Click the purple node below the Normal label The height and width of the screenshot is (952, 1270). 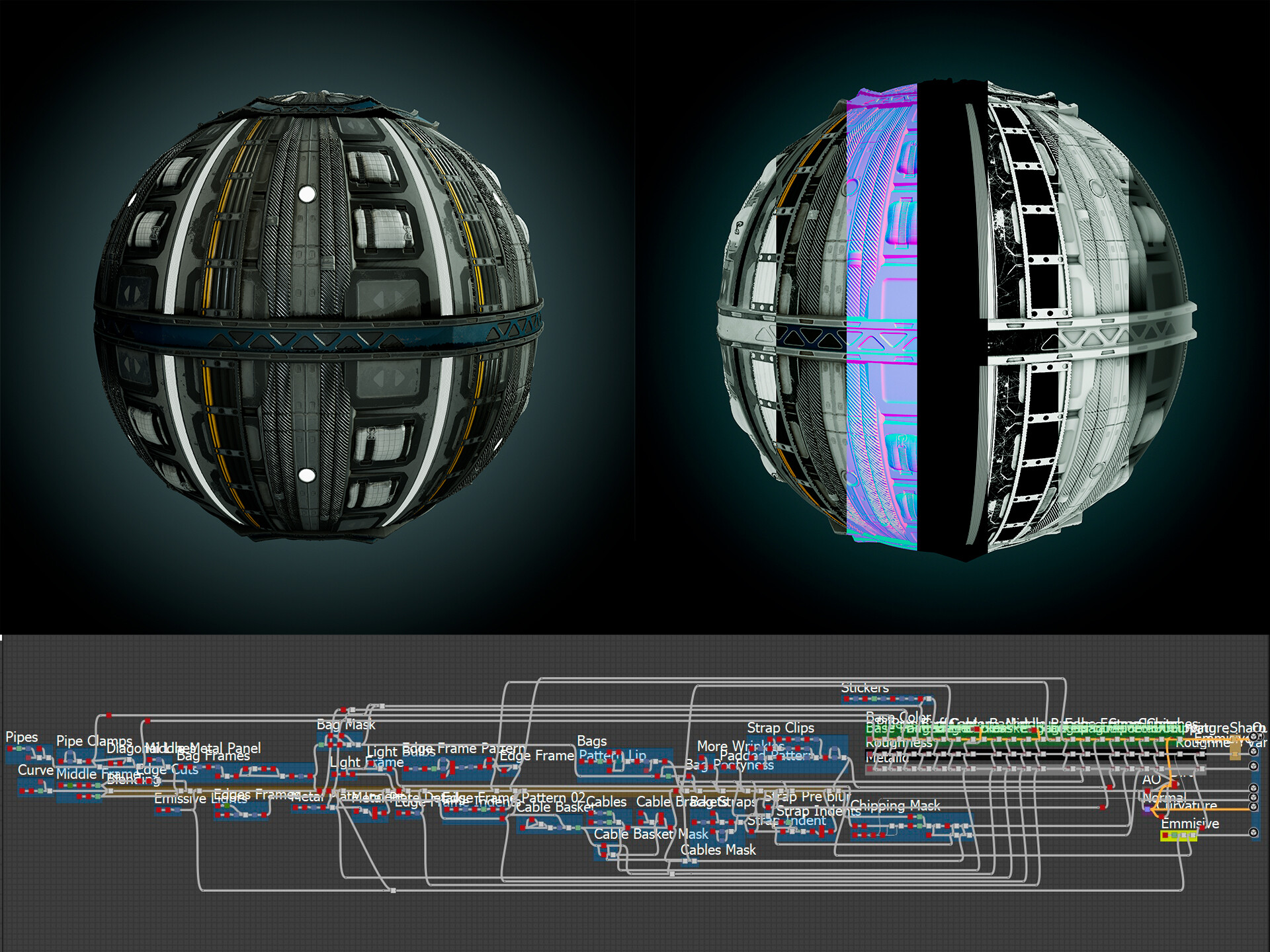(x=1146, y=809)
